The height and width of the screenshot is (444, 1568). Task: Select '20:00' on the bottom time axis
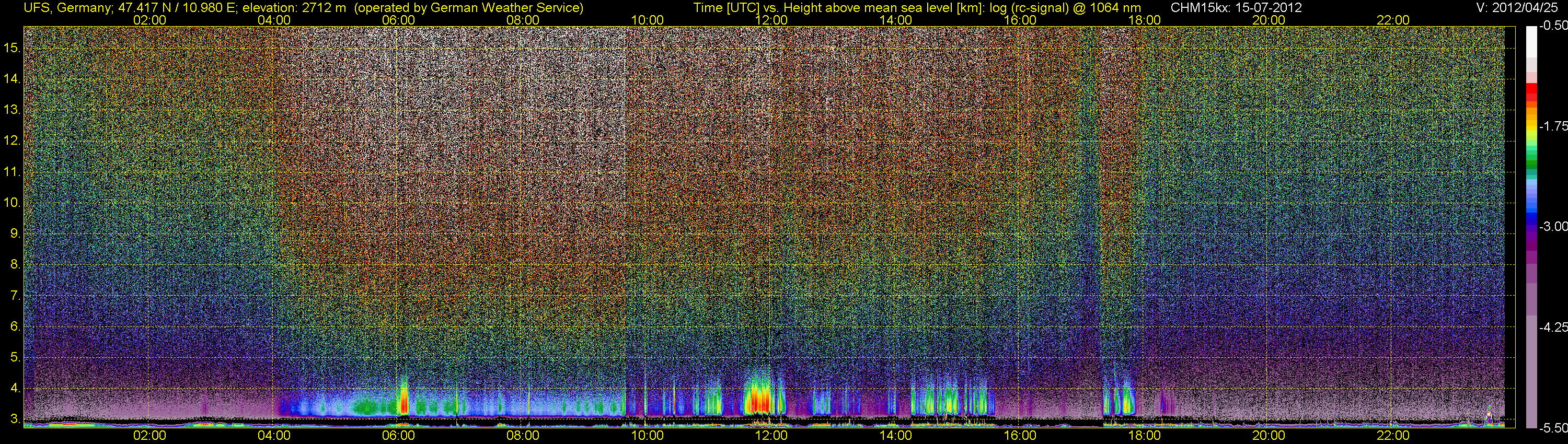1269,436
